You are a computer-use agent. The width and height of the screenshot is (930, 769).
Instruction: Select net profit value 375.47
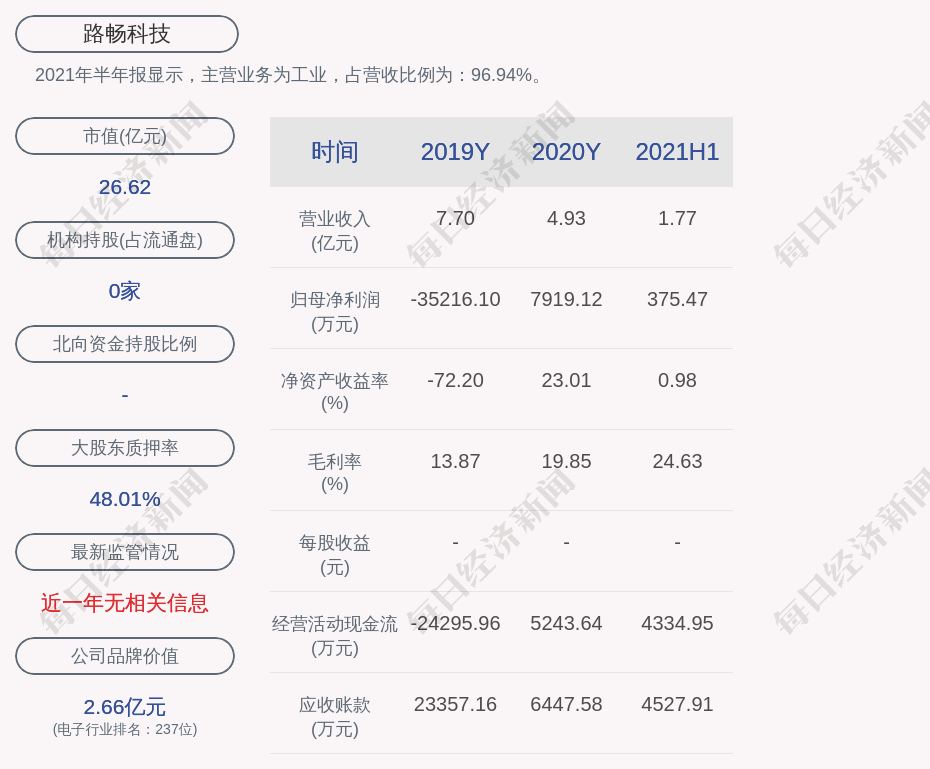coord(677,299)
